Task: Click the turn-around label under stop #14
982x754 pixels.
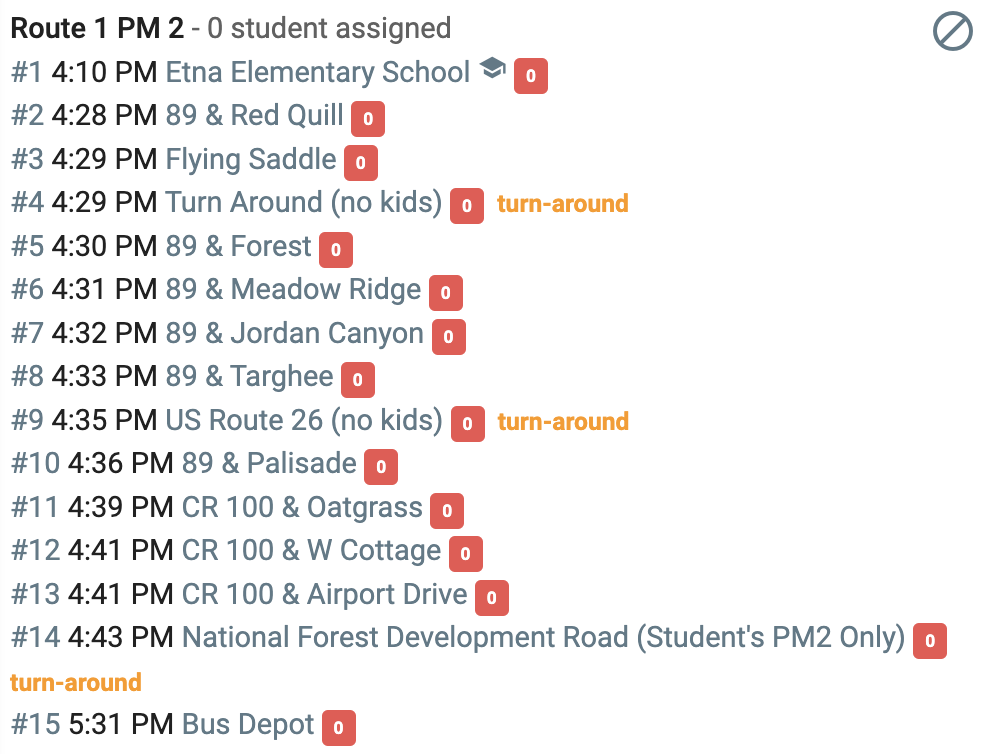Action: click(76, 683)
